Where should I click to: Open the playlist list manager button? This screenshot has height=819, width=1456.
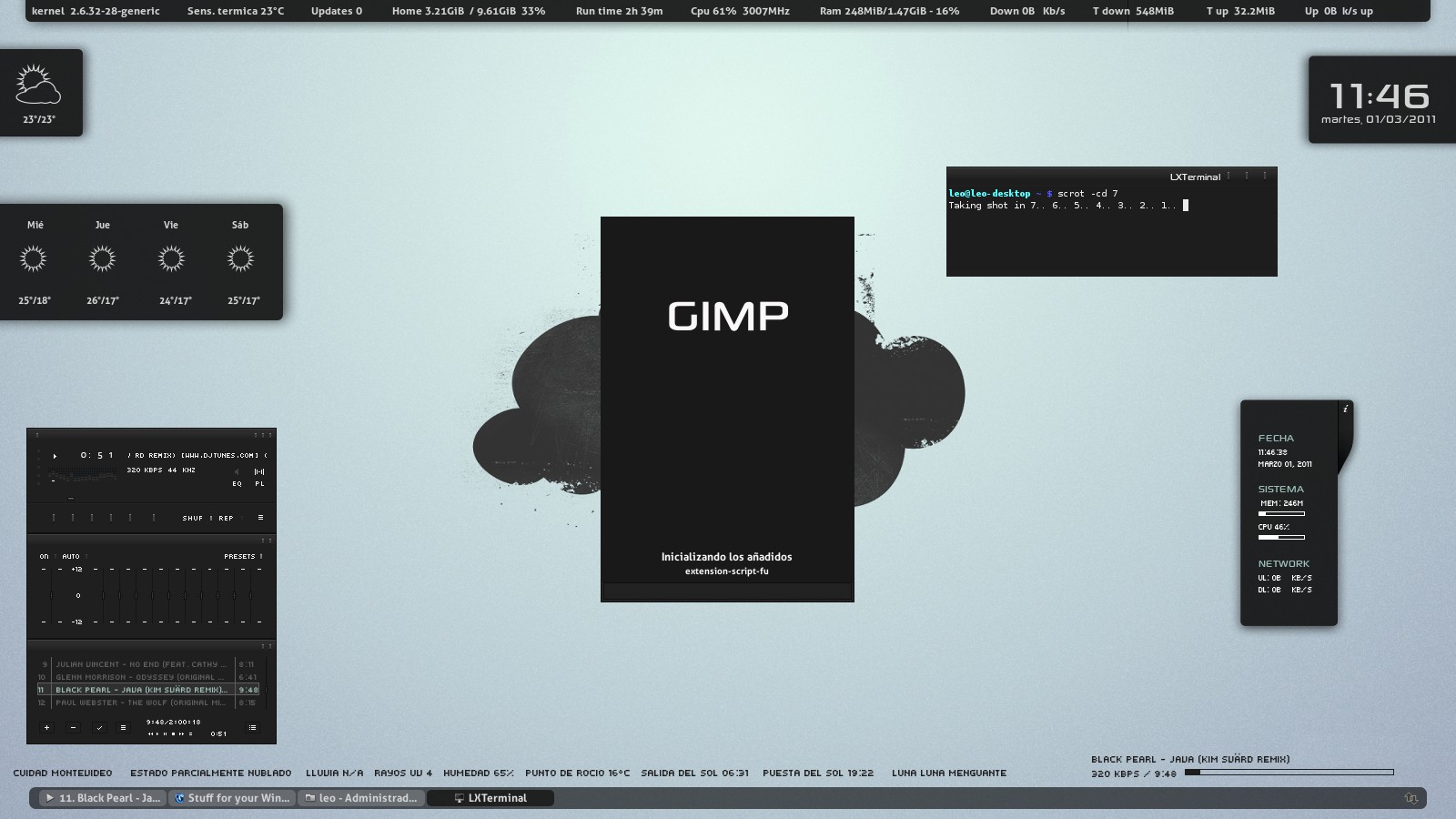(x=253, y=728)
